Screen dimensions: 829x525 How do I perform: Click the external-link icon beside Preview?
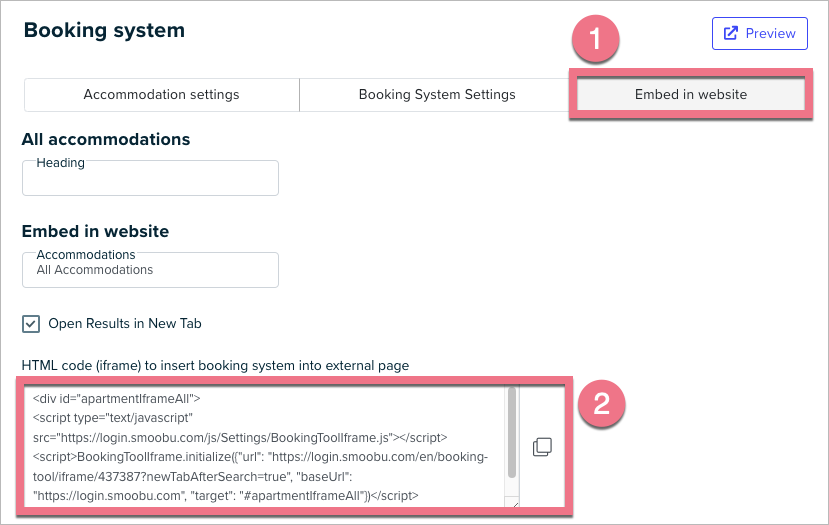[730, 33]
